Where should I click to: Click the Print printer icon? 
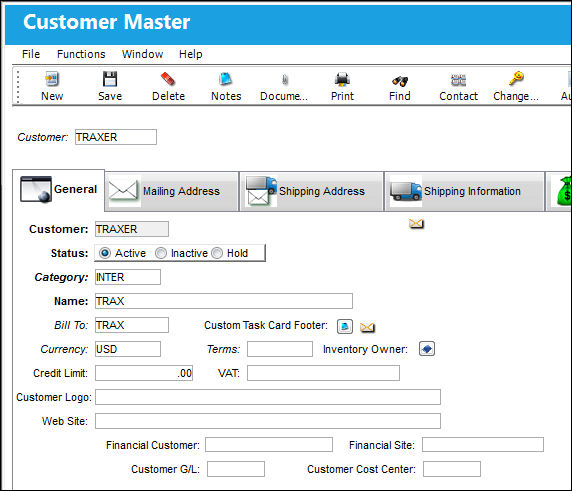click(342, 79)
